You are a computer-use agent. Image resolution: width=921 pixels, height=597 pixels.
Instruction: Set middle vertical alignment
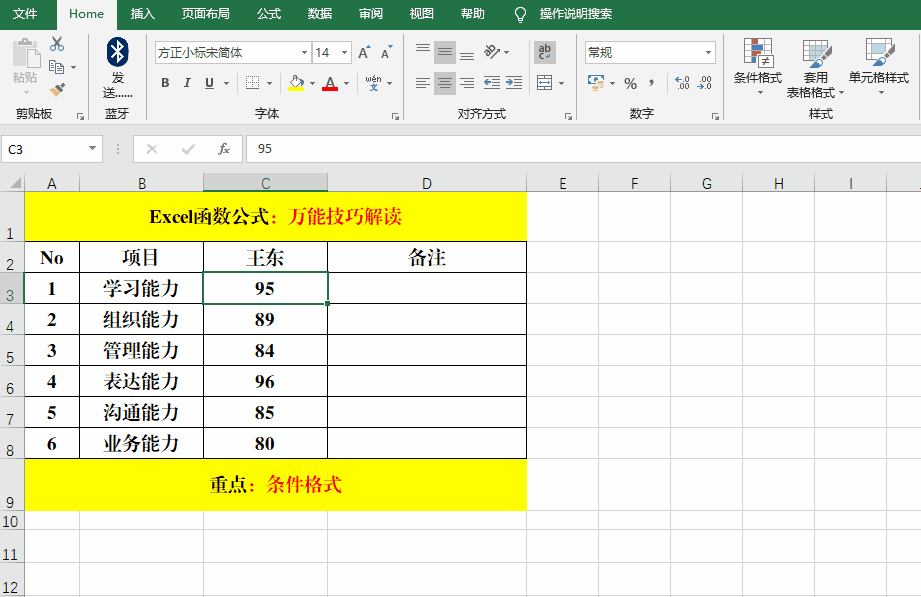pyautogui.click(x=445, y=52)
